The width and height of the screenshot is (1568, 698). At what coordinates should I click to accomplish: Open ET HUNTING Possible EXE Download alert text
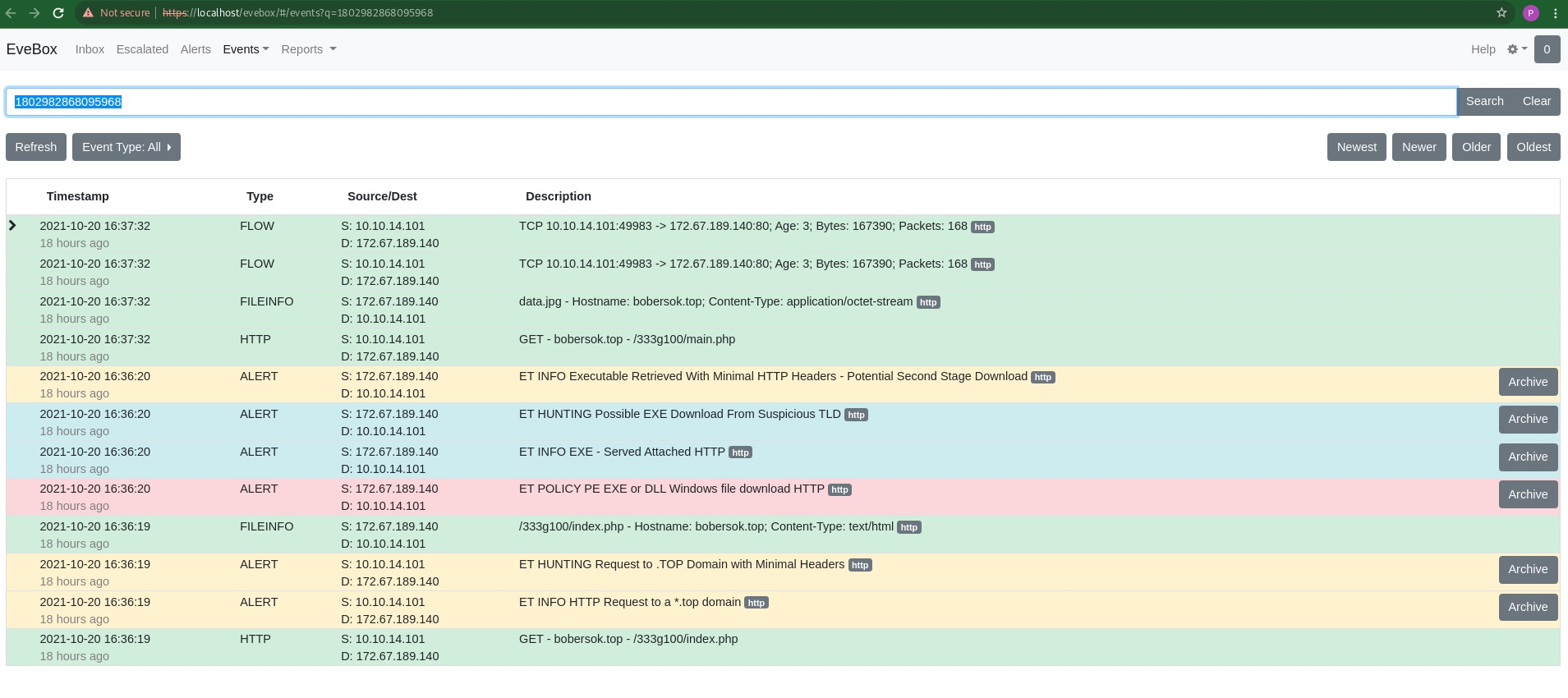coord(679,414)
